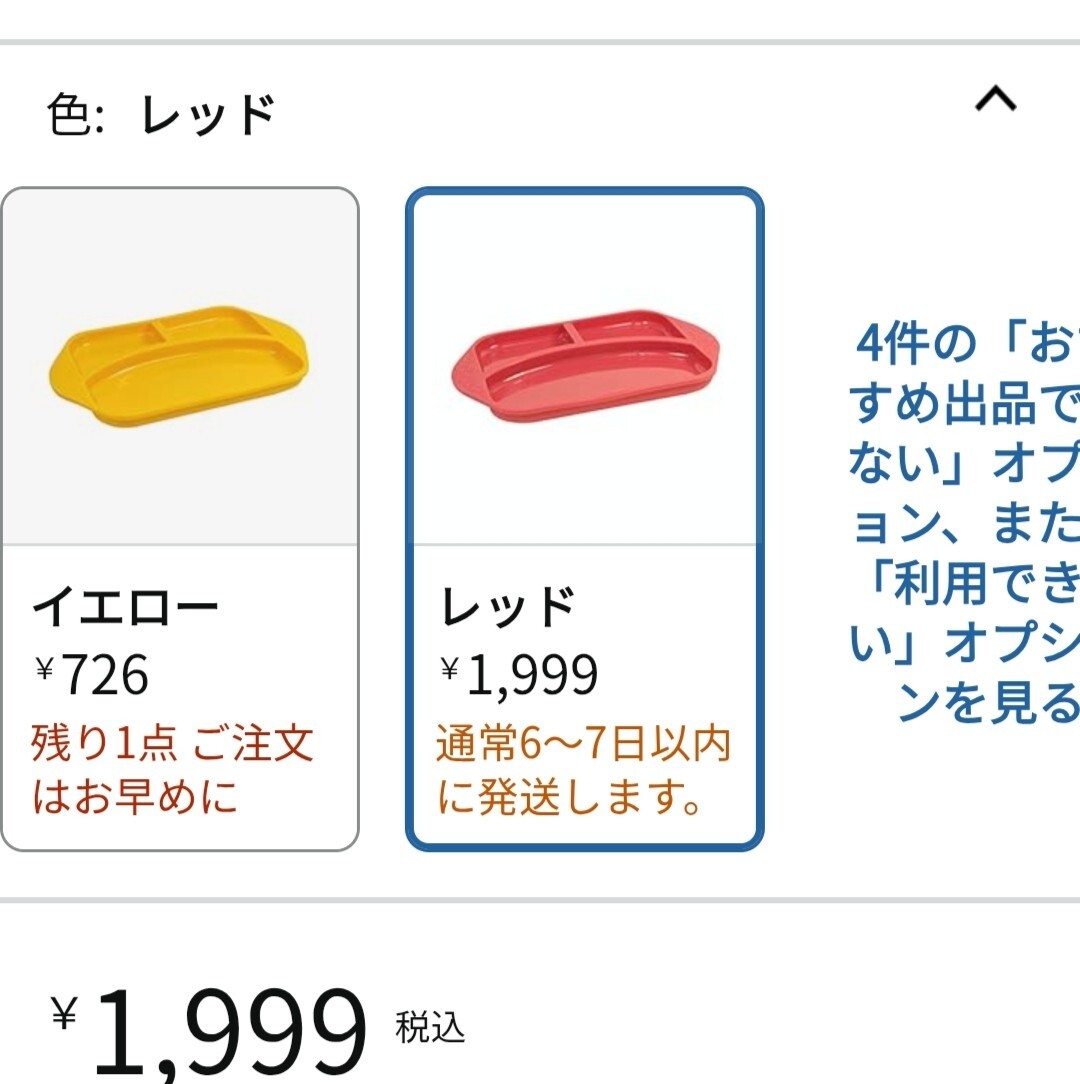Screen dimensions: 1080x1084
Task: Click the yen symbol beside the main price
Action: pos(65,1017)
